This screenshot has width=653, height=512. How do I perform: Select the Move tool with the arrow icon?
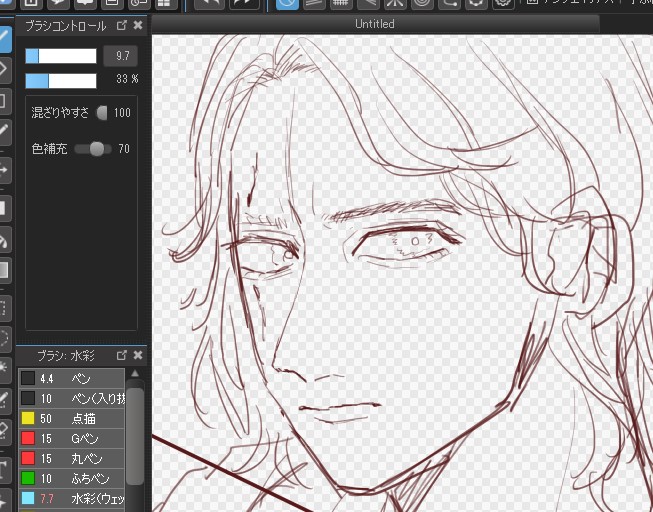[x=4, y=170]
